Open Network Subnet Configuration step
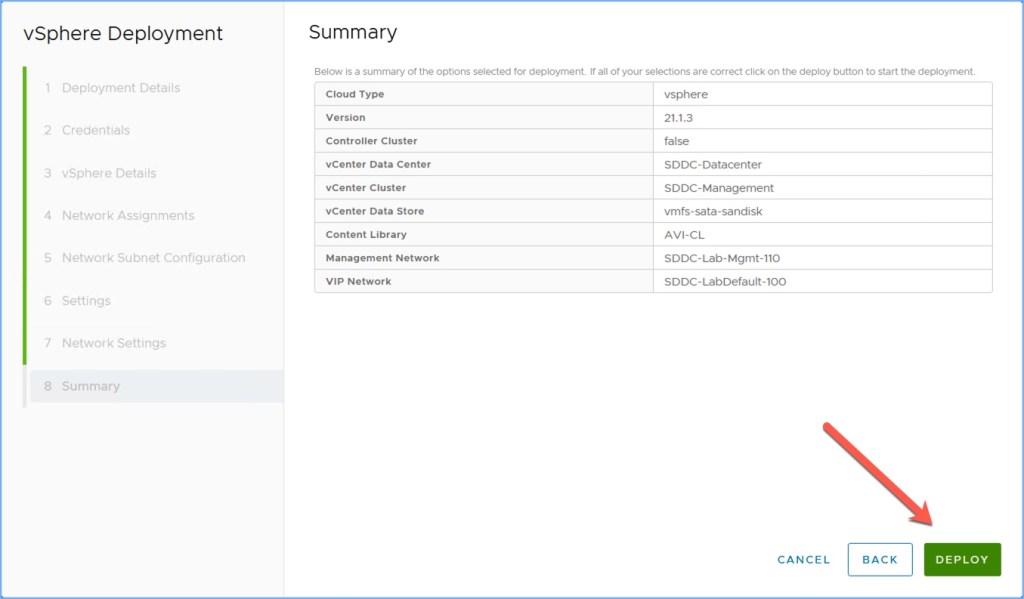The width and height of the screenshot is (1024, 599). [x=152, y=258]
